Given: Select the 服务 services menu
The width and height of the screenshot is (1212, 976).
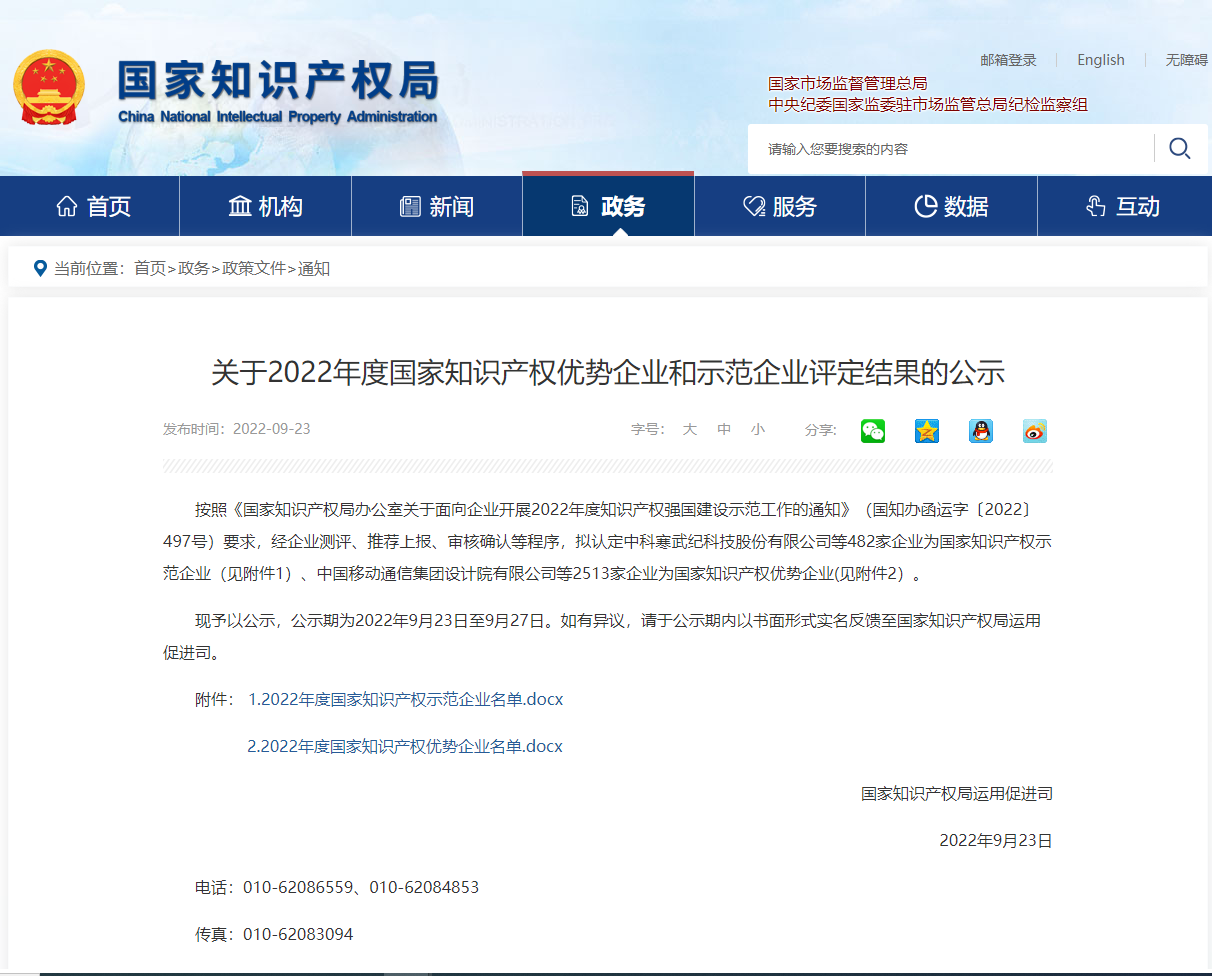Looking at the screenshot, I should tap(780, 207).
